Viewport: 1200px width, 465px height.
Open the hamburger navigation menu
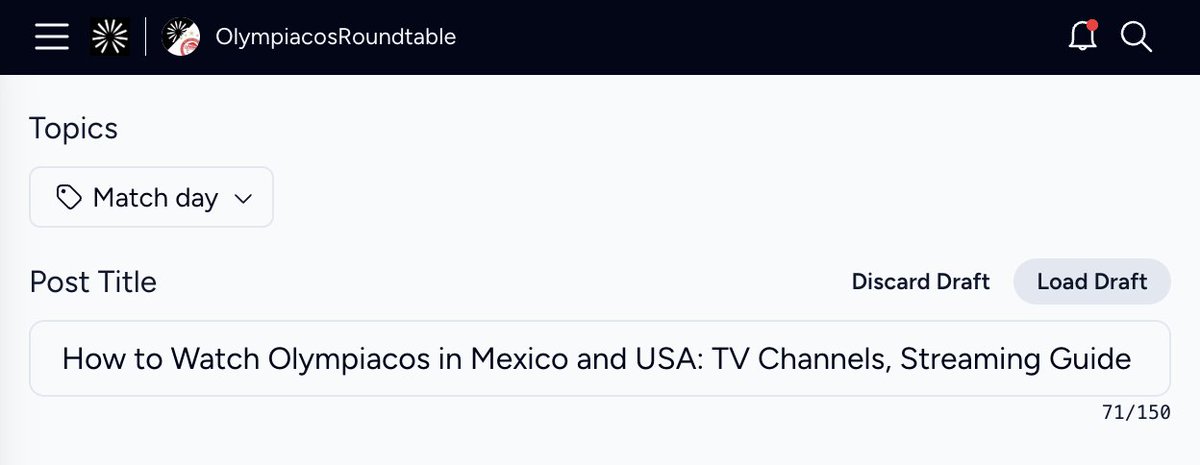point(51,37)
